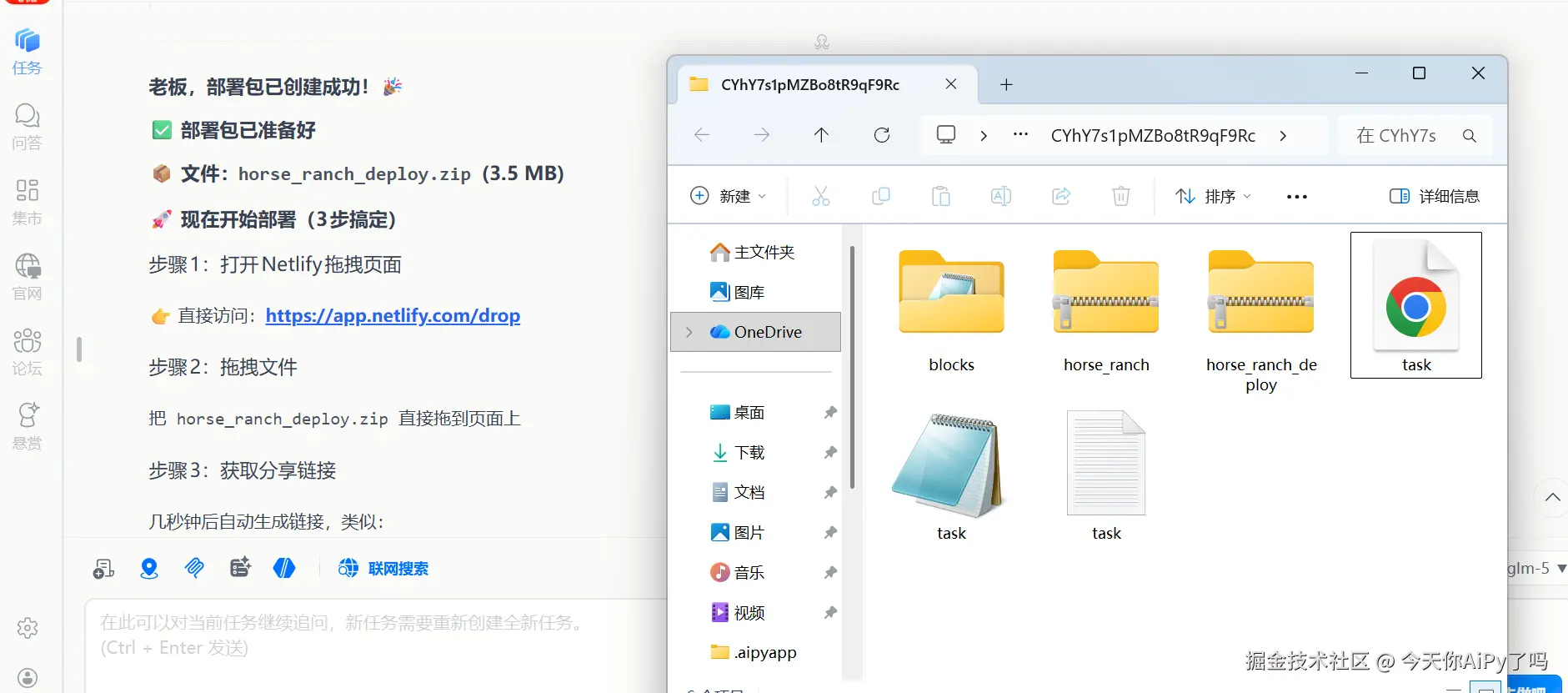Click the Paste clipboard icon
The width and height of the screenshot is (1568, 693).
[941, 196]
